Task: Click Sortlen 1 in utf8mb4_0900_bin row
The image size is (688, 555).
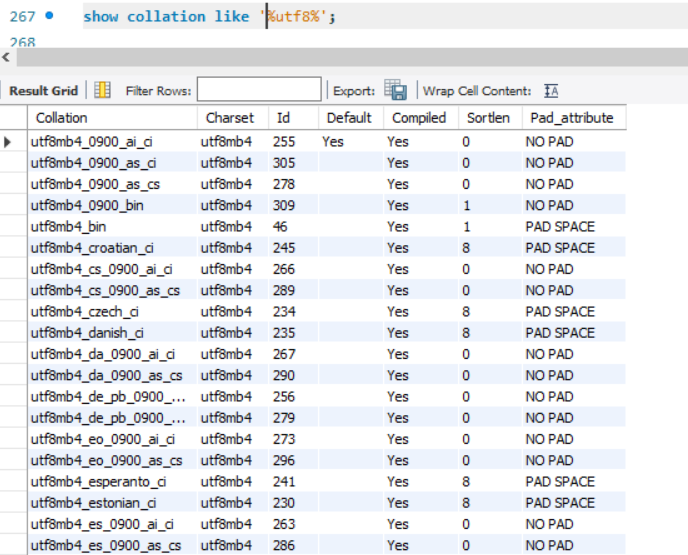Action: pyautogui.click(x=491, y=205)
